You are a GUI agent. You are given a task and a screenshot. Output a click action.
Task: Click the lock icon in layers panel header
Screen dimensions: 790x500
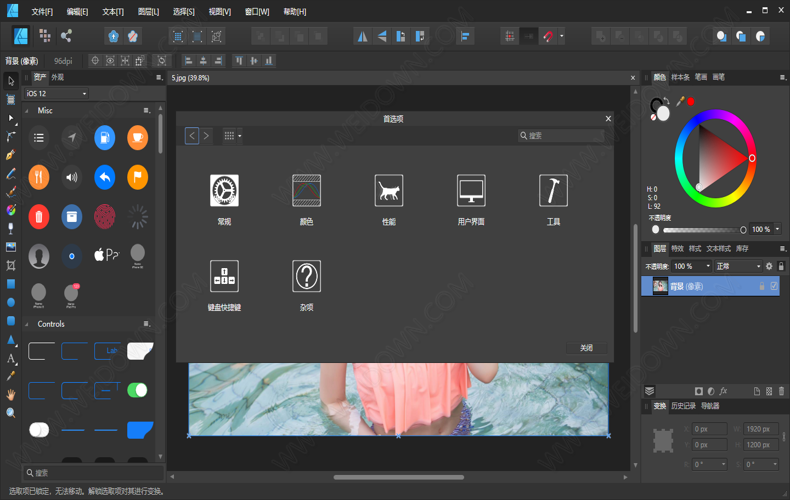tap(781, 266)
